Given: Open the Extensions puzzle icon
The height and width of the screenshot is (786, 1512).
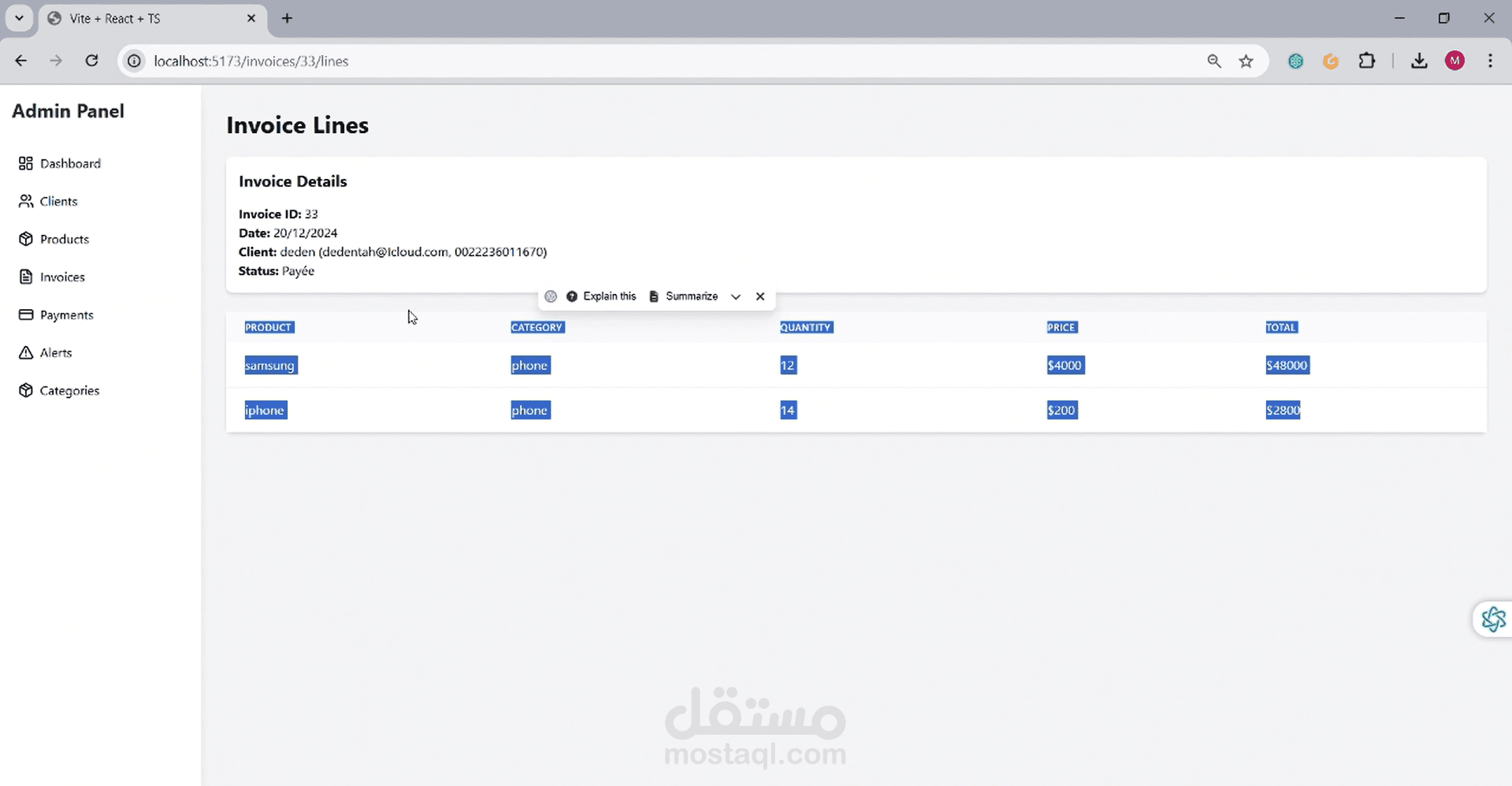Looking at the screenshot, I should 1367,61.
